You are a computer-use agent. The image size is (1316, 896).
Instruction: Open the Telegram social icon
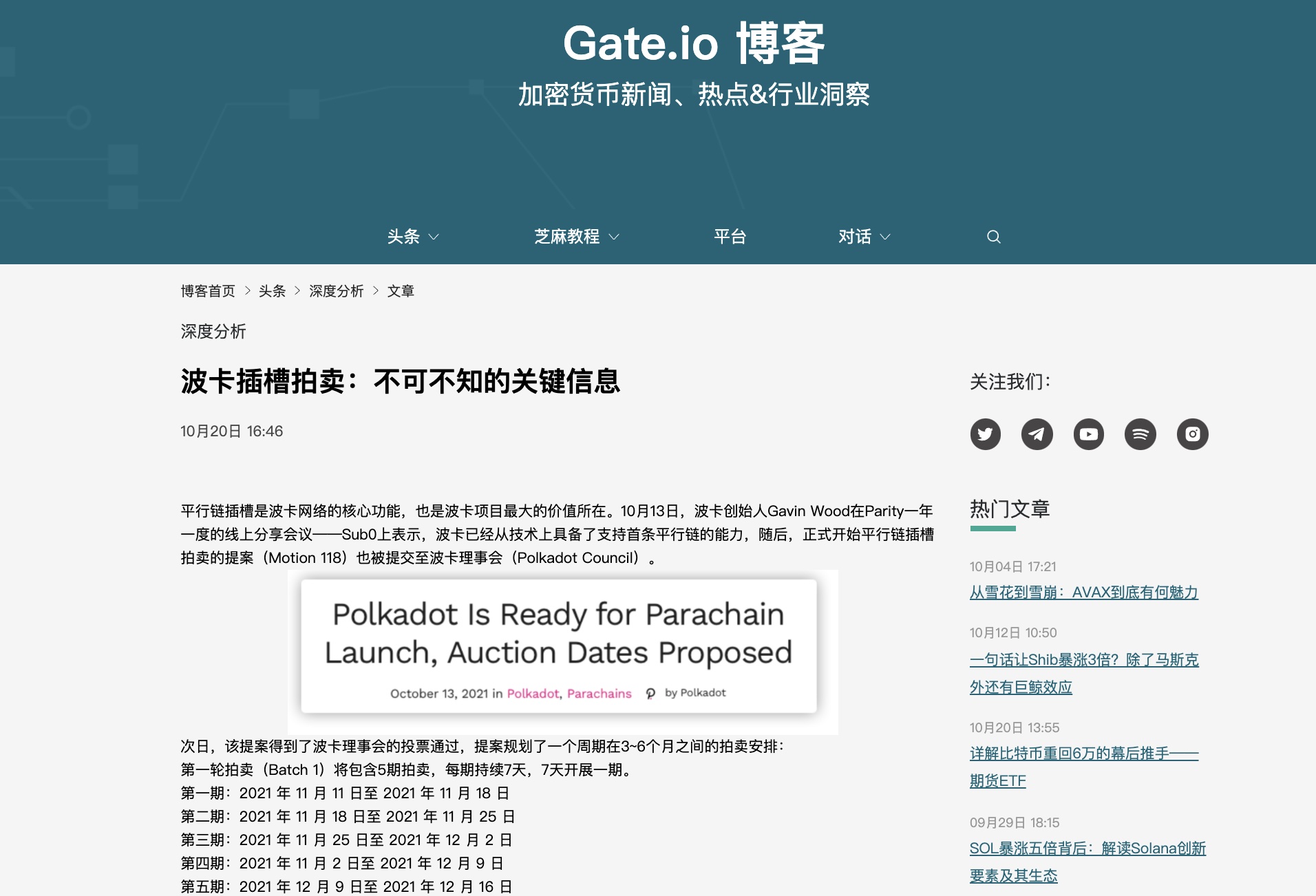coord(1037,434)
